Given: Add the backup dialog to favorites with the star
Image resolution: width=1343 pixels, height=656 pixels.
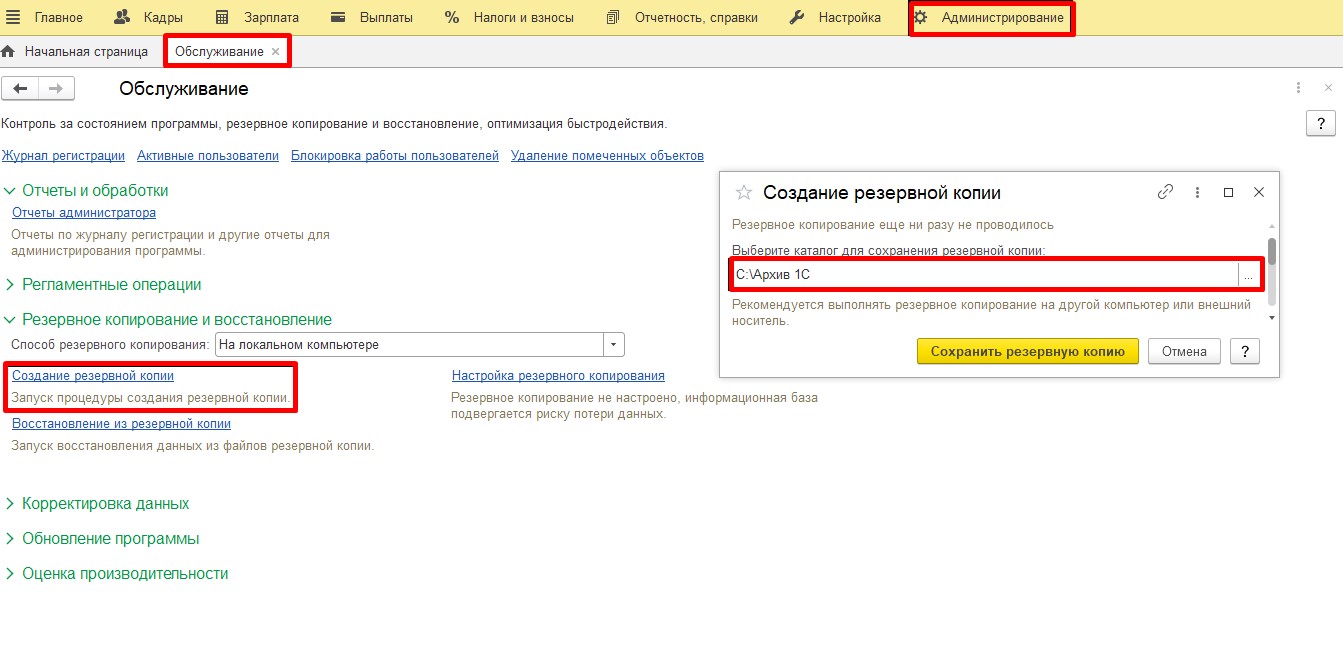Looking at the screenshot, I should 743,193.
